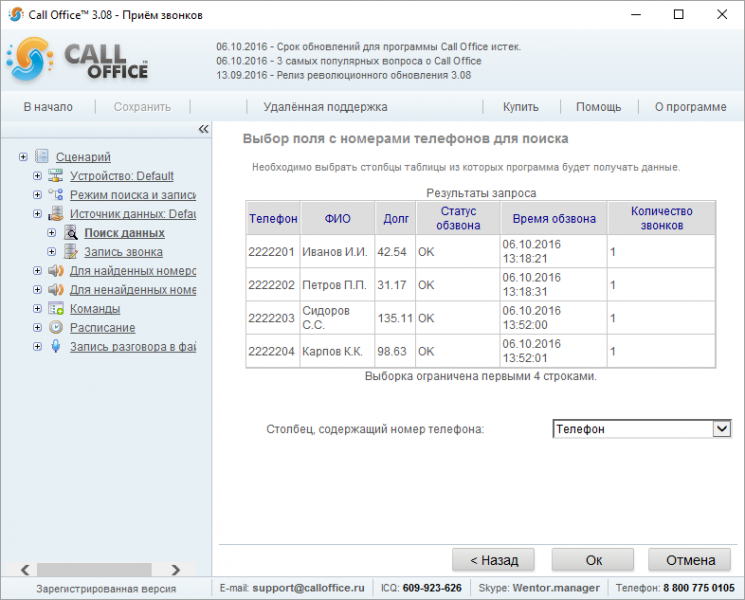Click the Карпов К.К. cell
Image resolution: width=745 pixels, height=600 pixels.
tap(337, 352)
